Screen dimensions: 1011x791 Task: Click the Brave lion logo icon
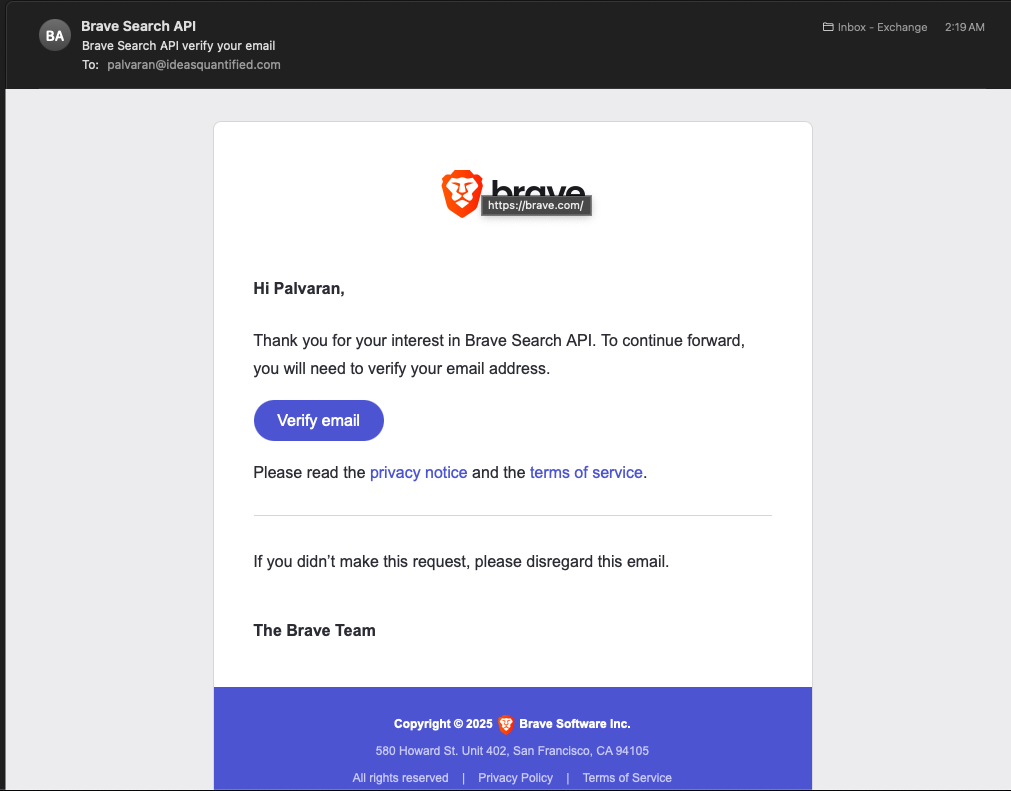point(462,193)
